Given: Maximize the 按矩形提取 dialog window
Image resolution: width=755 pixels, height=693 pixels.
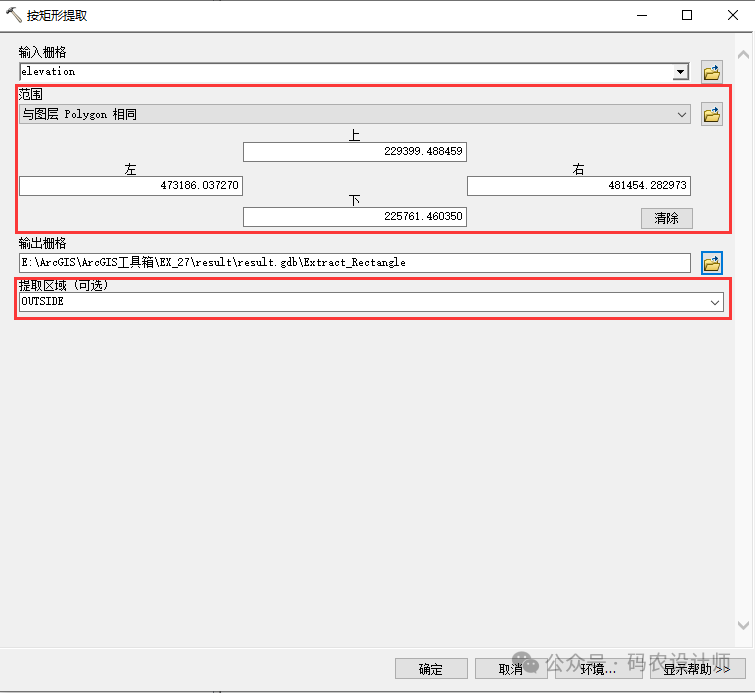Looking at the screenshot, I should tap(687, 15).
